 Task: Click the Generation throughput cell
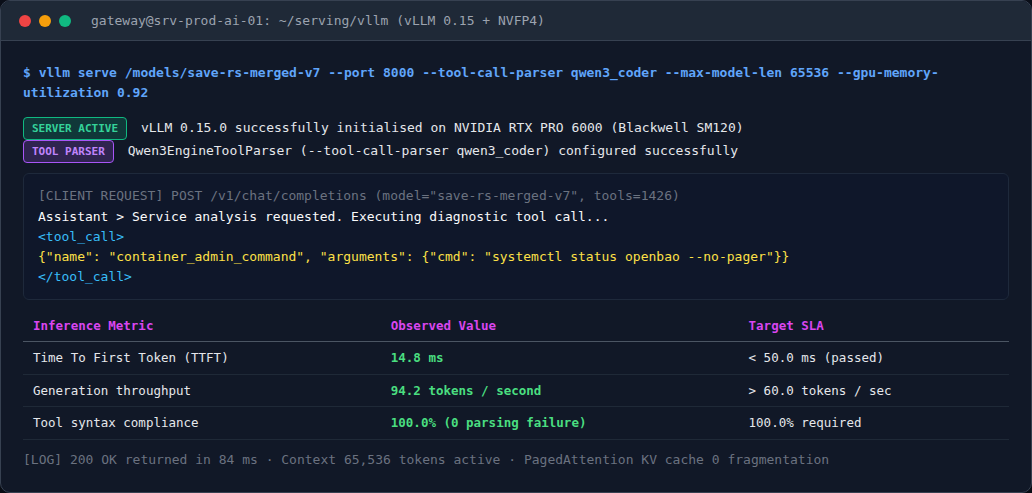click(112, 390)
